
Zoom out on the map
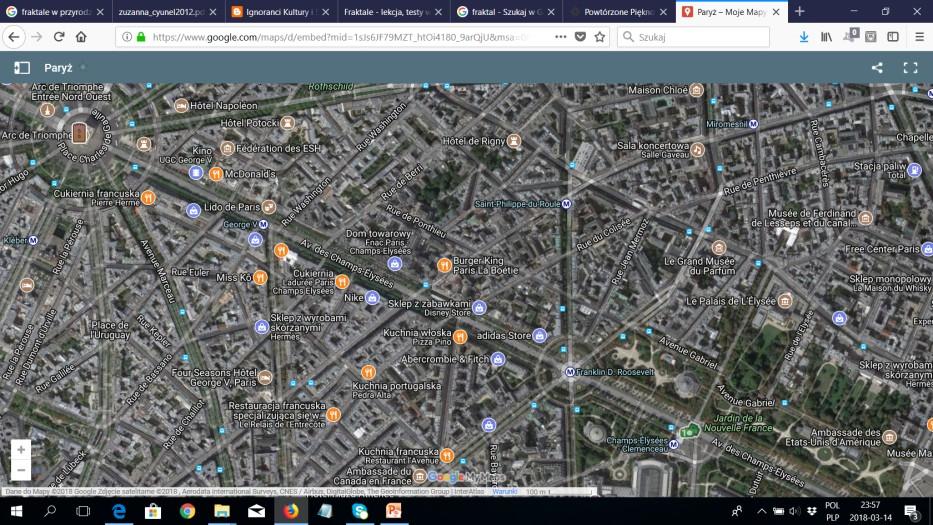point(21,470)
